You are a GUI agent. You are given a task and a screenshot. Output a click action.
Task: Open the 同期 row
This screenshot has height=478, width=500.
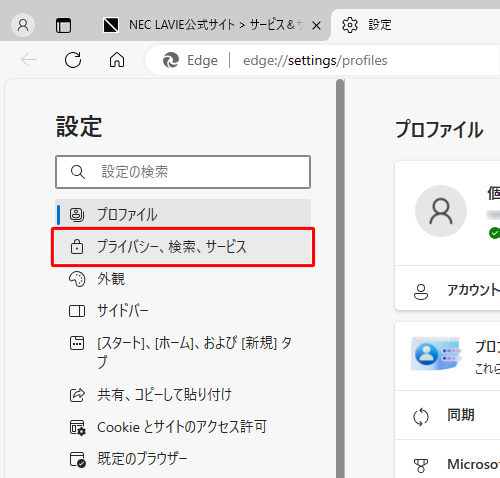(447, 415)
